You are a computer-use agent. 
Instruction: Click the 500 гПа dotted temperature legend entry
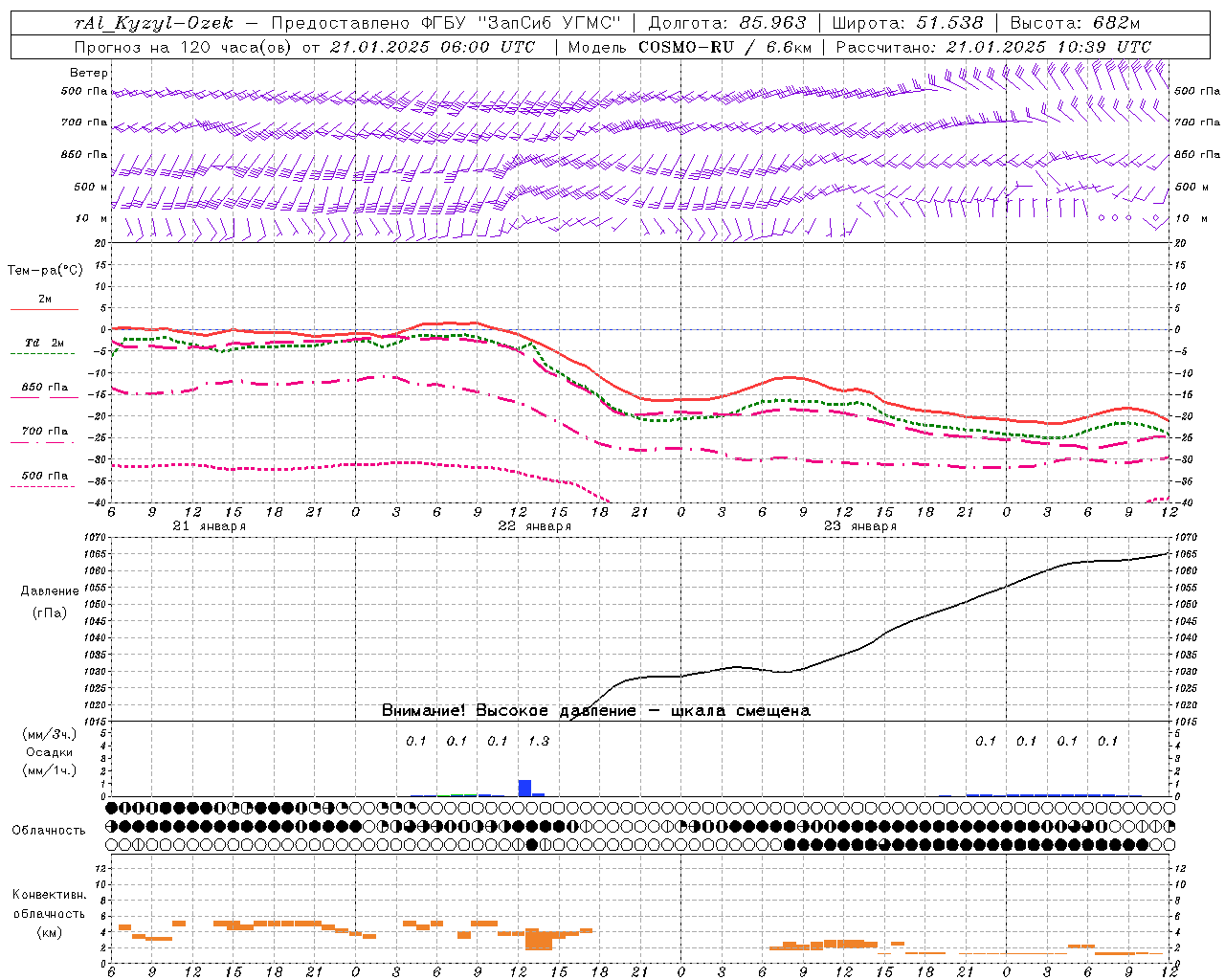[x=44, y=476]
